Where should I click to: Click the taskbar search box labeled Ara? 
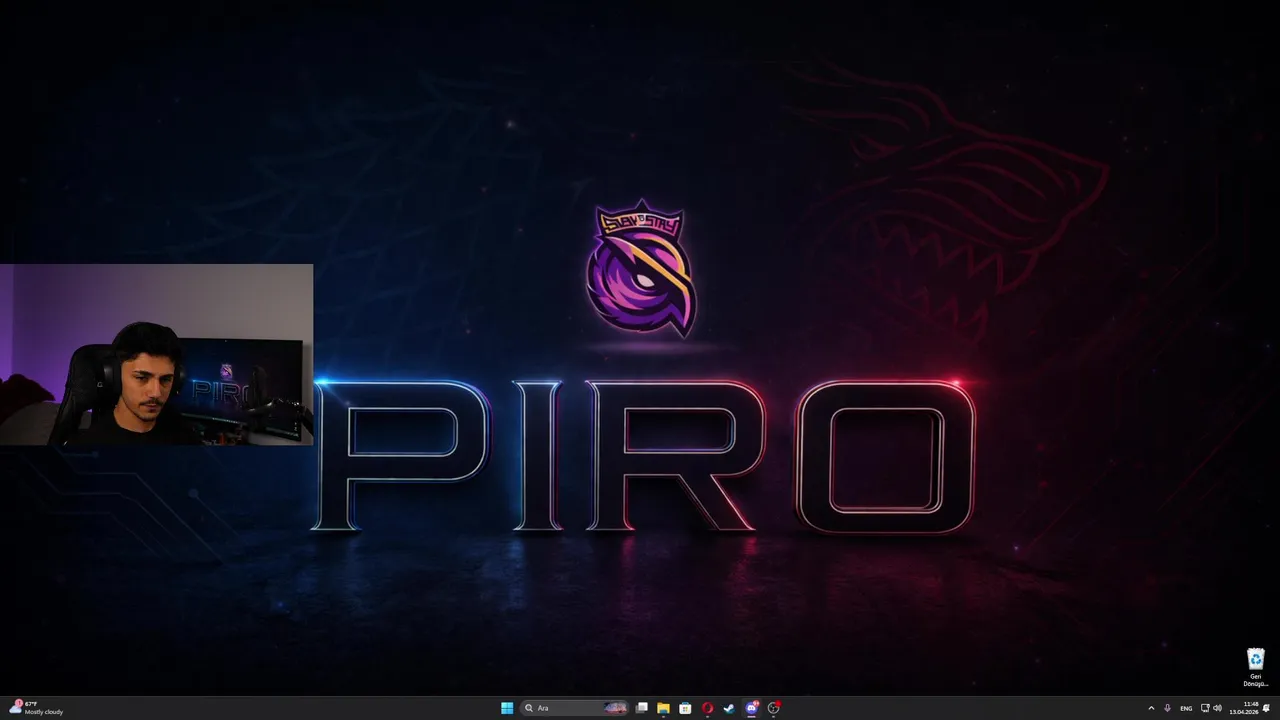click(x=575, y=708)
